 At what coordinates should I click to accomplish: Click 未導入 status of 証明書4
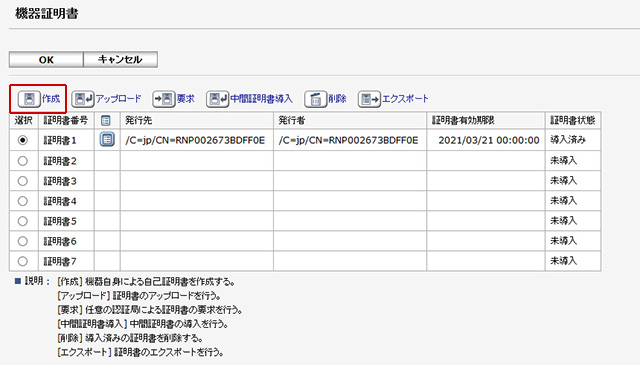[564, 200]
